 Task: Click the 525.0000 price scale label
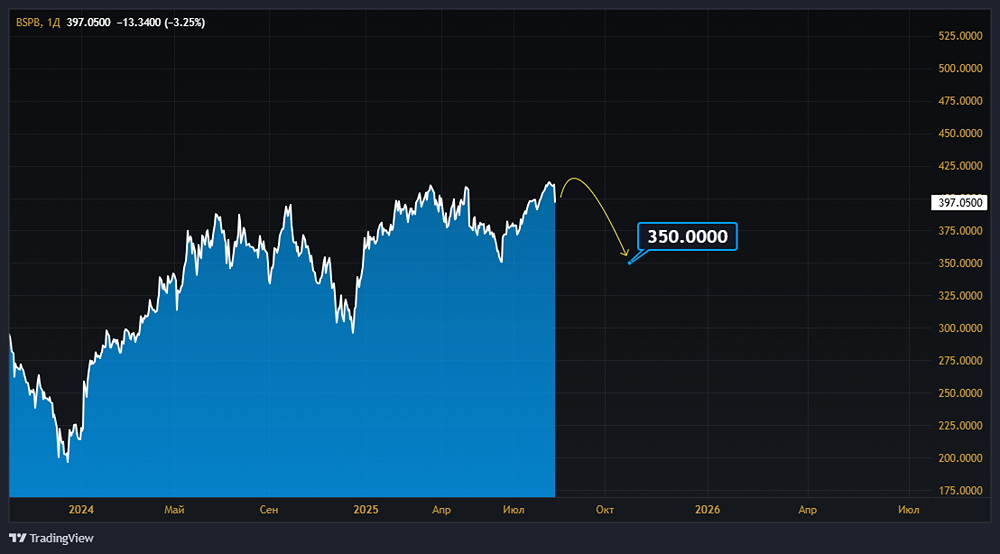960,36
